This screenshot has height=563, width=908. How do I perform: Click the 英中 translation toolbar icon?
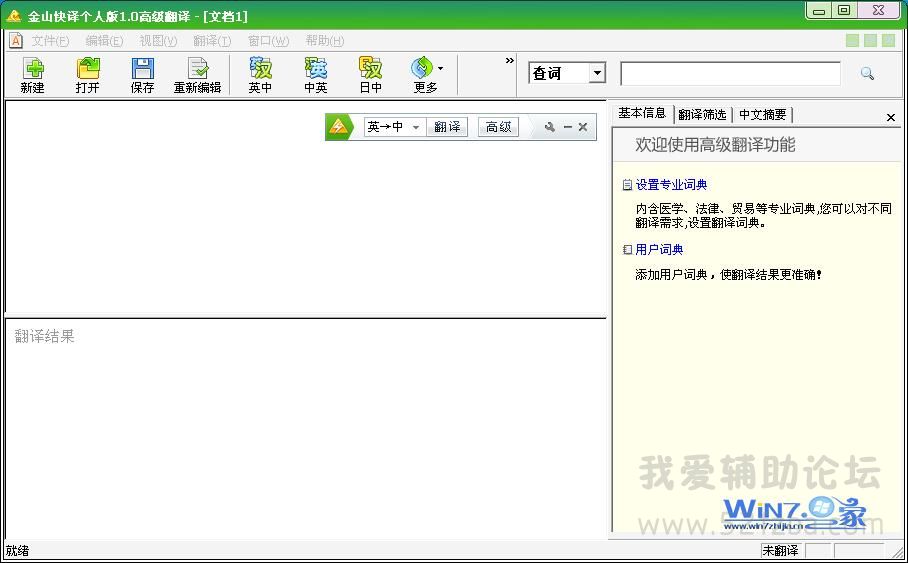pos(260,75)
